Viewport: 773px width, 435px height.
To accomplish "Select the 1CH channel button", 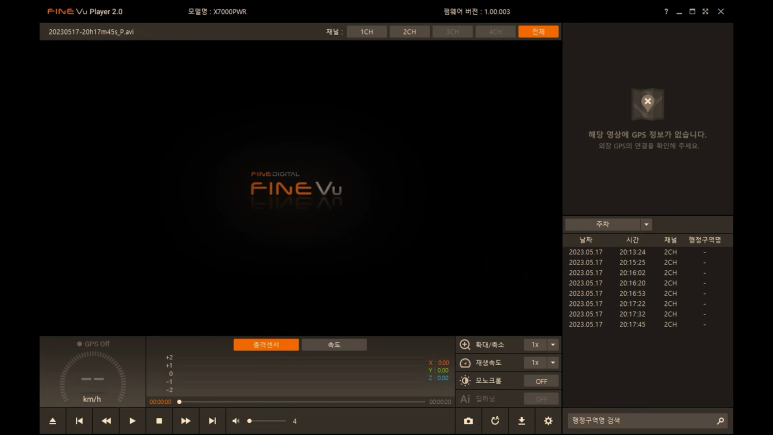I will (367, 32).
